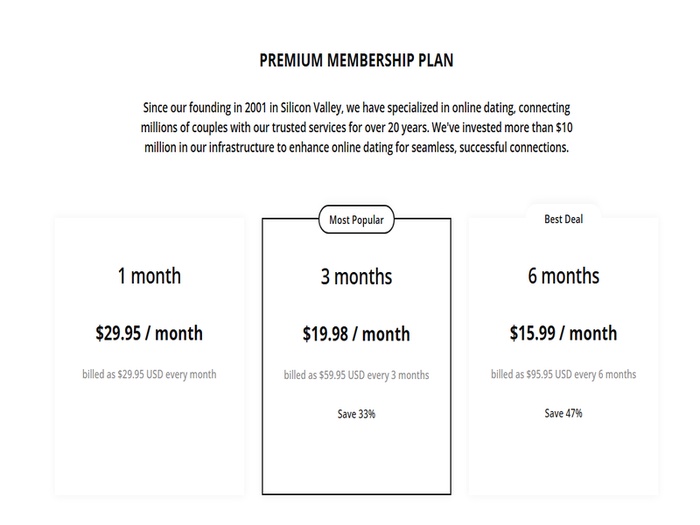Click the 3 months heading
Screen dimensions: 700x525
coord(356,277)
